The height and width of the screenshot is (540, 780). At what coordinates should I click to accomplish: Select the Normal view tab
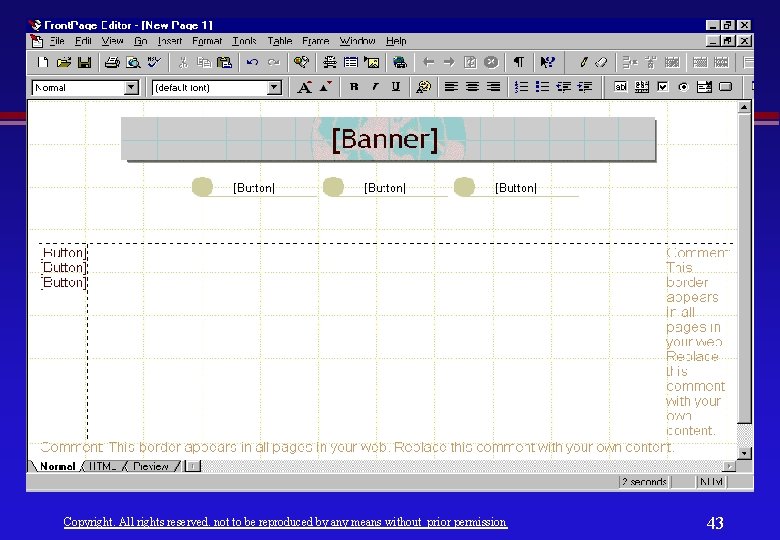point(57,466)
